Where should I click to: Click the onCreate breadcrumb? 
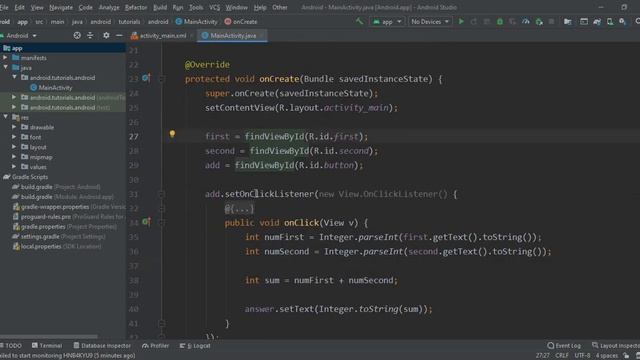click(x=241, y=22)
